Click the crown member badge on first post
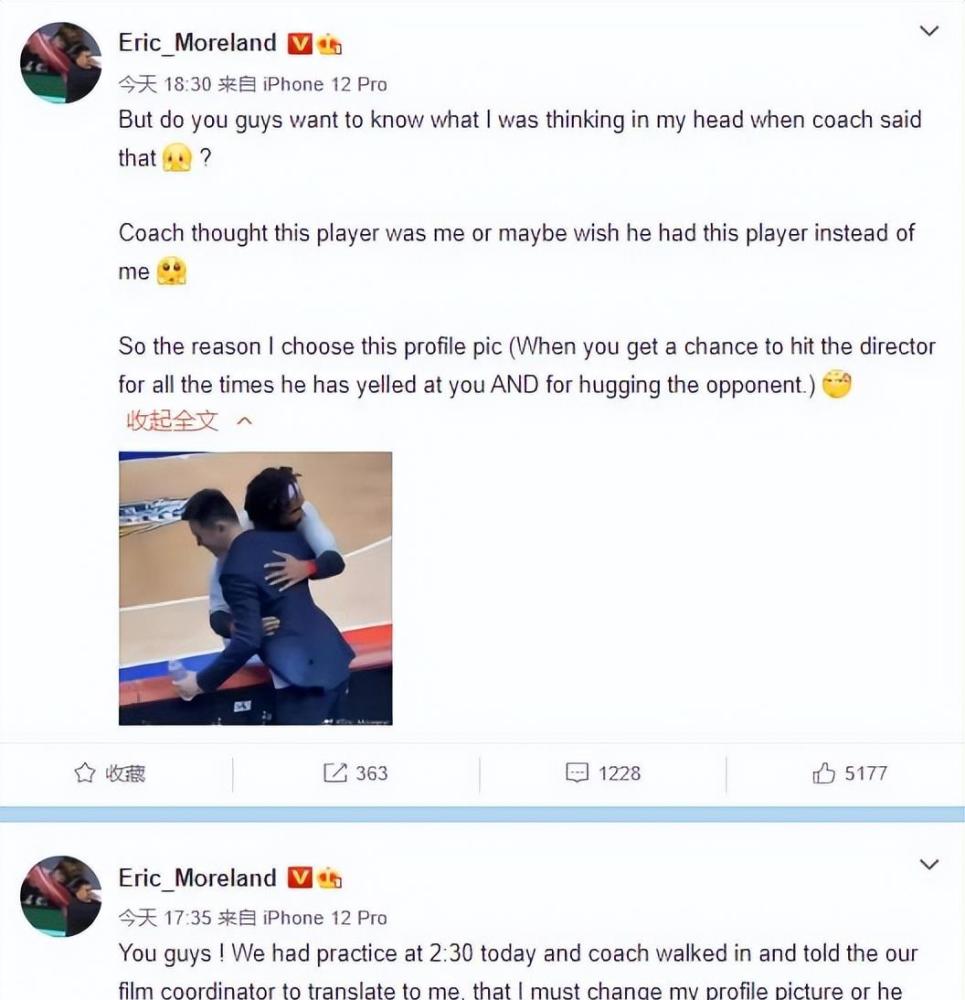This screenshot has width=965, height=1000. 328,43
